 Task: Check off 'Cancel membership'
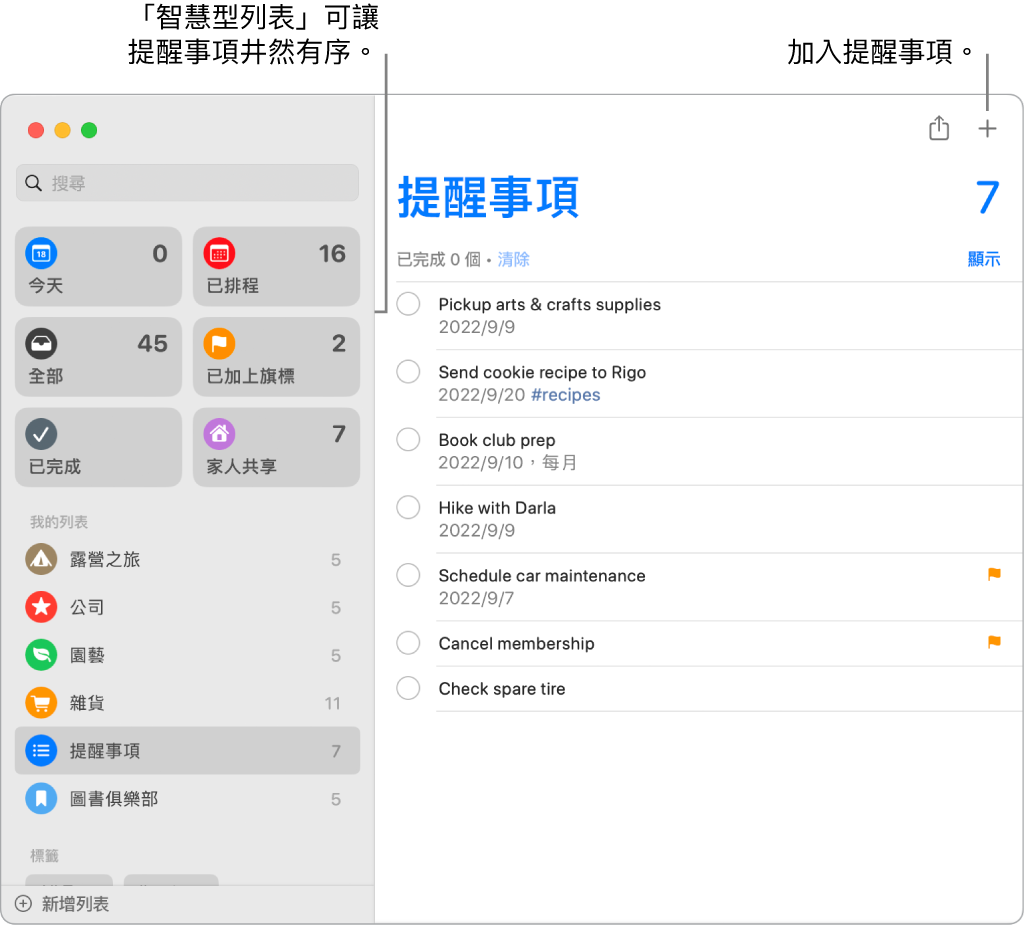click(x=408, y=642)
